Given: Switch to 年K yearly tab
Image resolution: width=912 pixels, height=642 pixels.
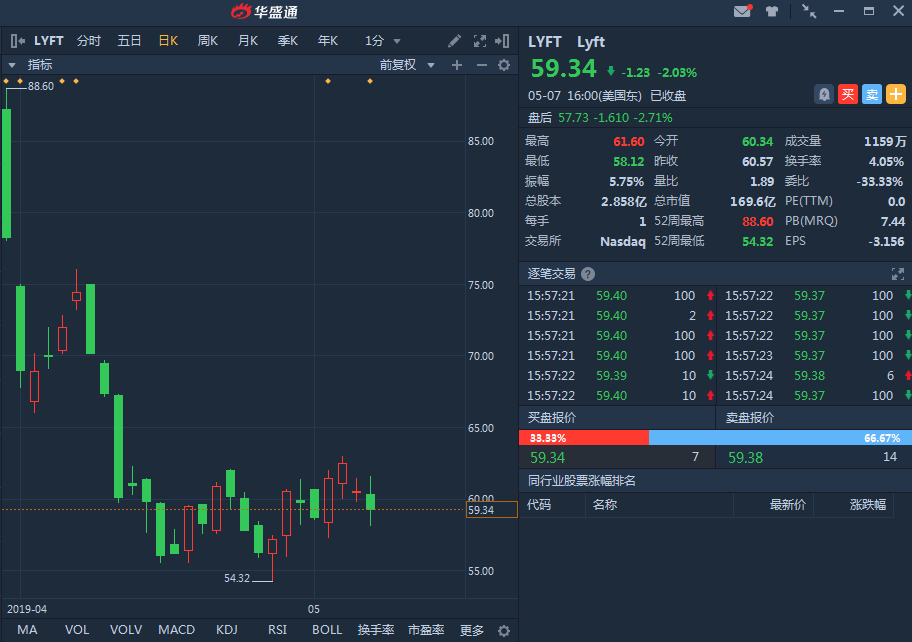Looking at the screenshot, I should pos(327,41).
